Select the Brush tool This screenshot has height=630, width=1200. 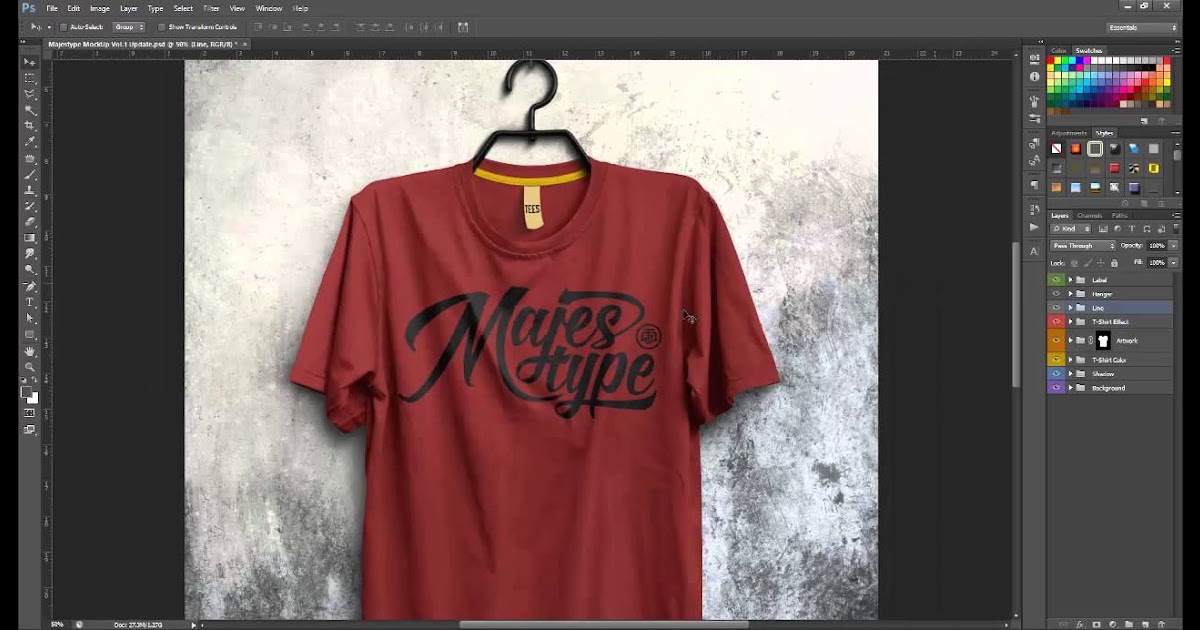[x=30, y=174]
